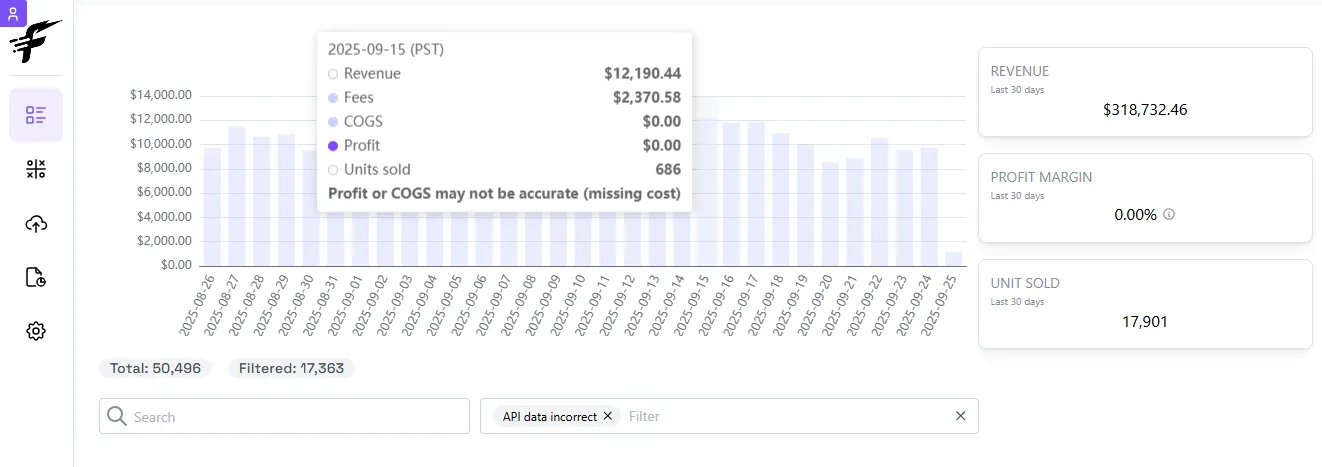The image size is (1322, 467).
Task: Open the user account icon
Action: pos(14,13)
